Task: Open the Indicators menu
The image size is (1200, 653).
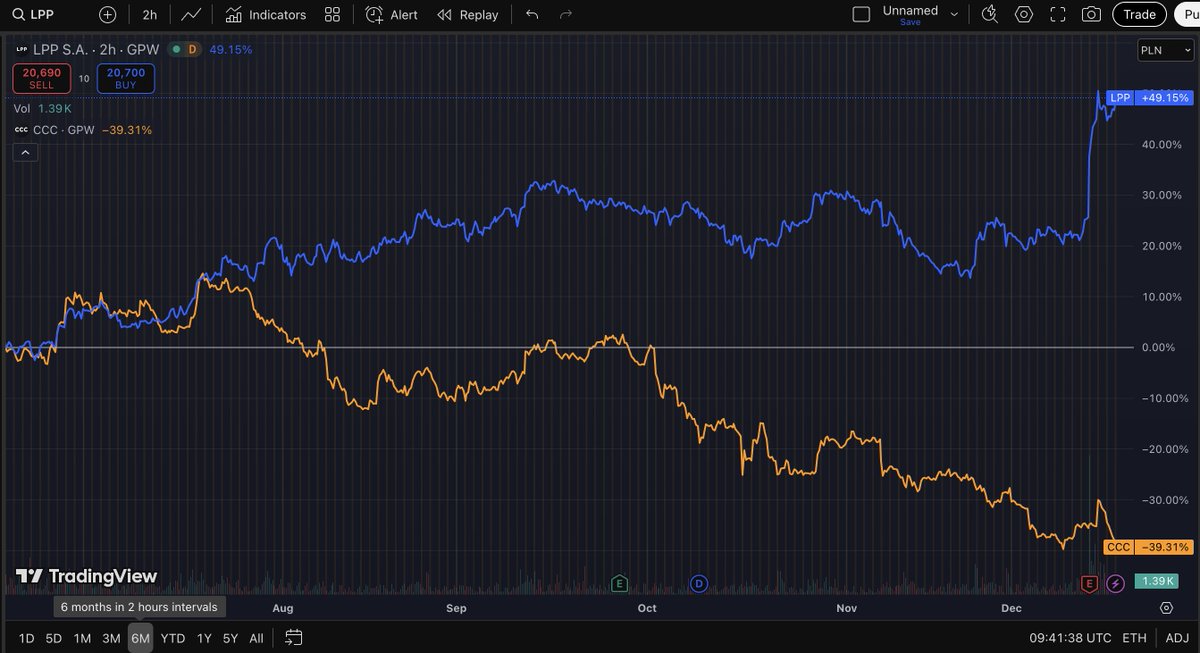Action: 266,15
